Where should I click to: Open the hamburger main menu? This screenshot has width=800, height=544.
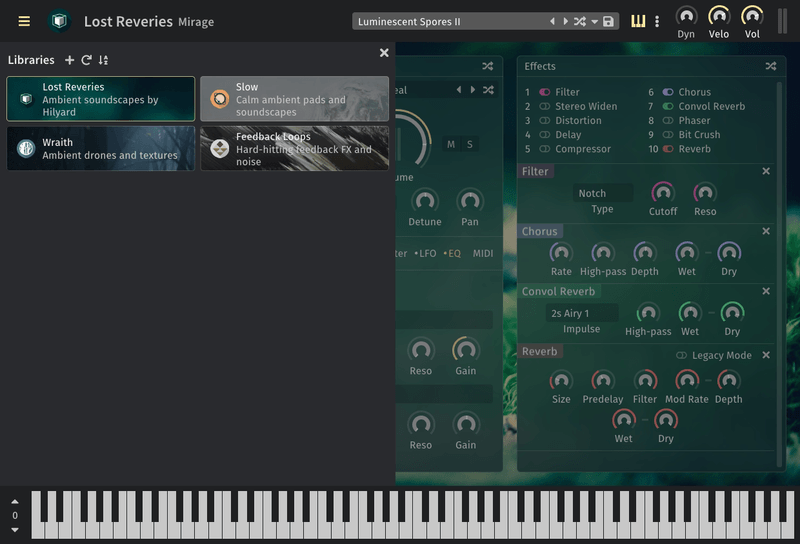24,21
